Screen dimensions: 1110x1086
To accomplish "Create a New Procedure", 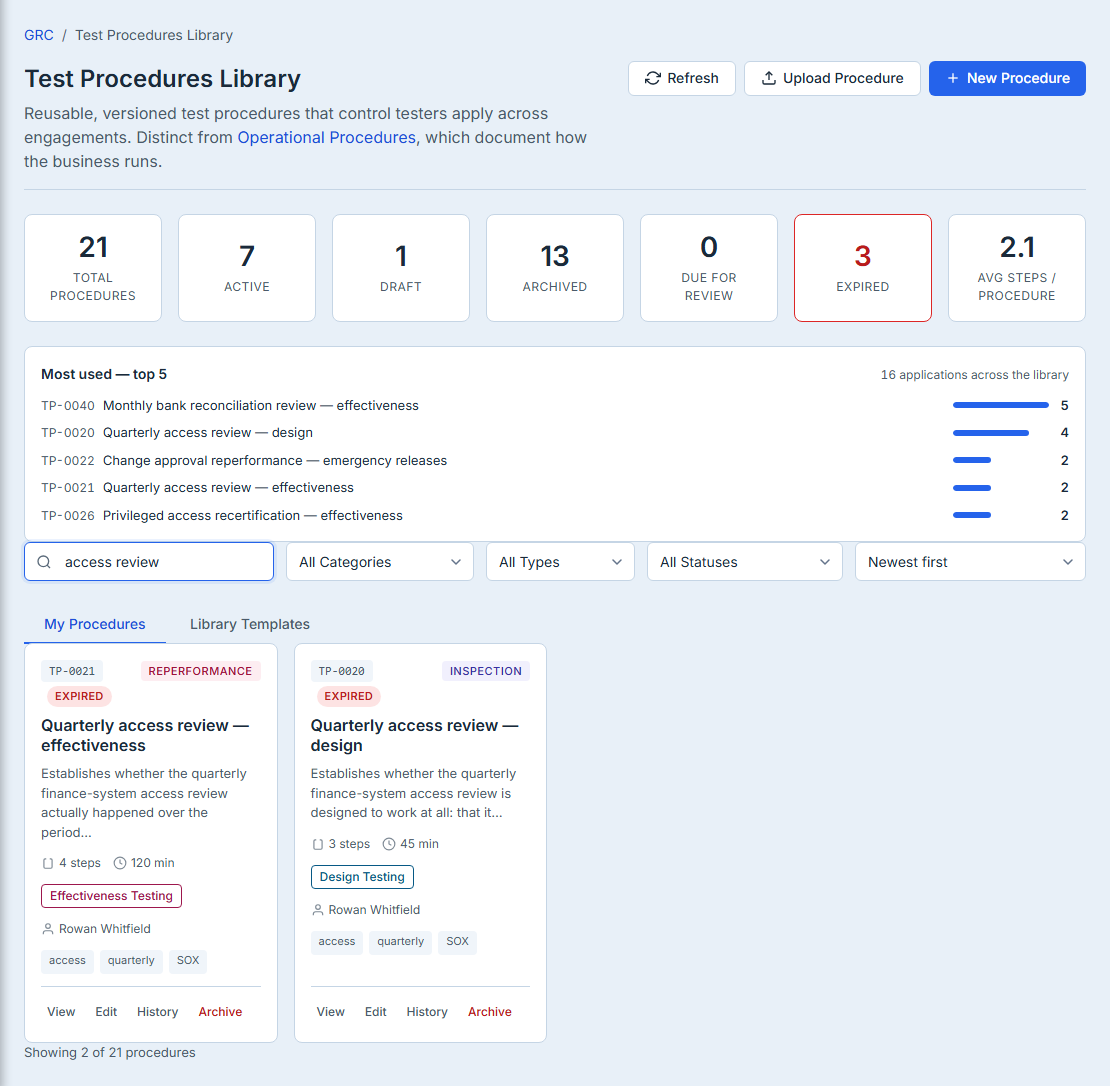I will tap(1007, 79).
